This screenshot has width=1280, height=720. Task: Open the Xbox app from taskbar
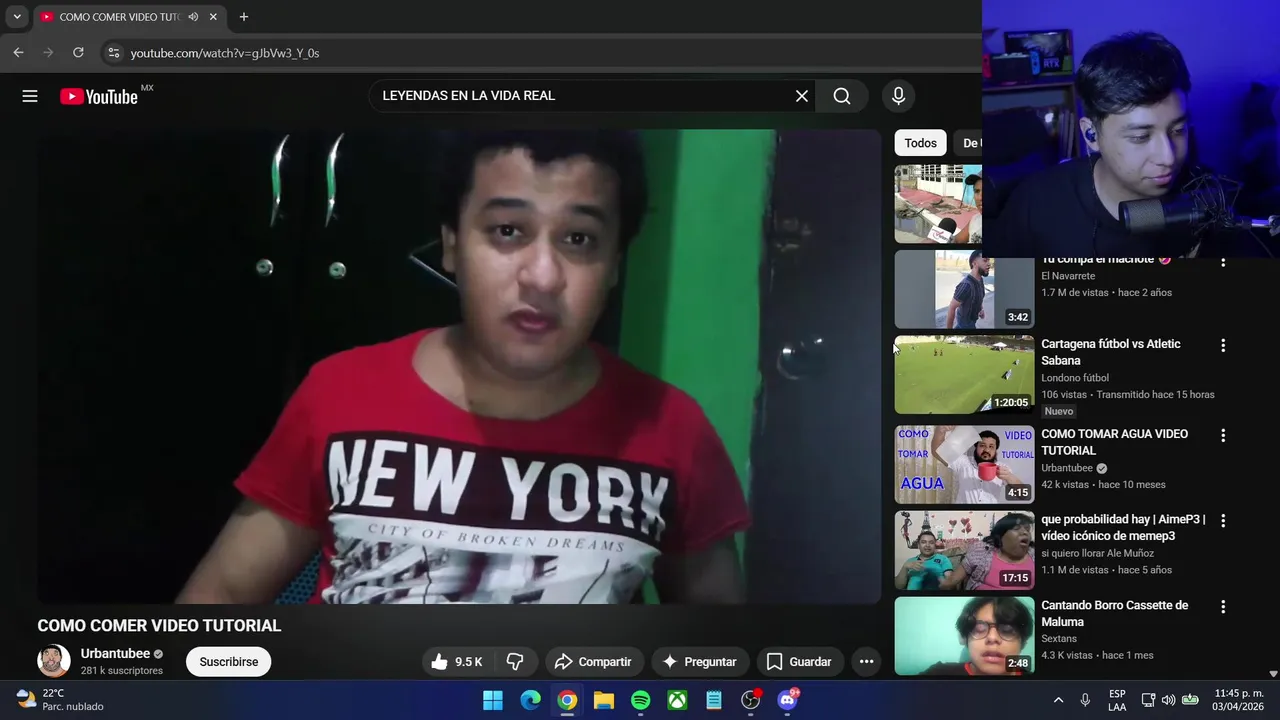[x=677, y=700]
